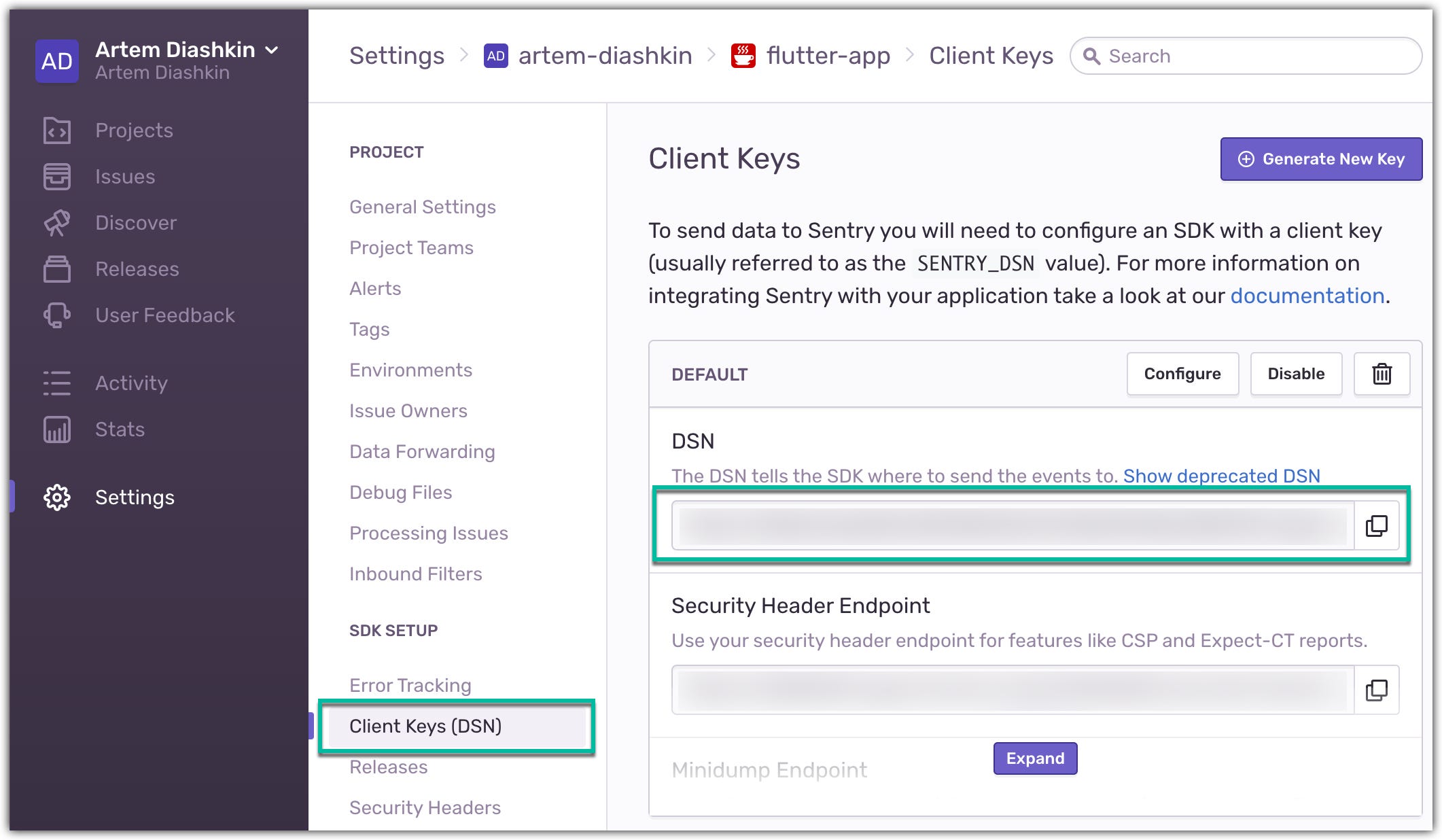Viewport: 1442px width, 840px height.
Task: Open the Issues sidebar icon
Action: [57, 177]
